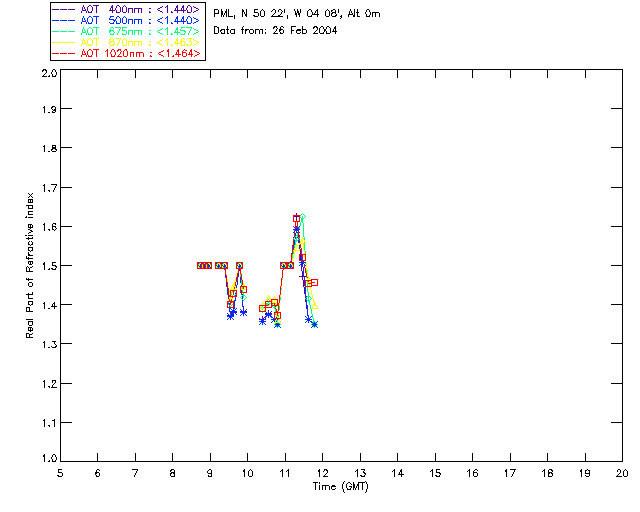Click the 10 hour x-axis label

point(247,473)
